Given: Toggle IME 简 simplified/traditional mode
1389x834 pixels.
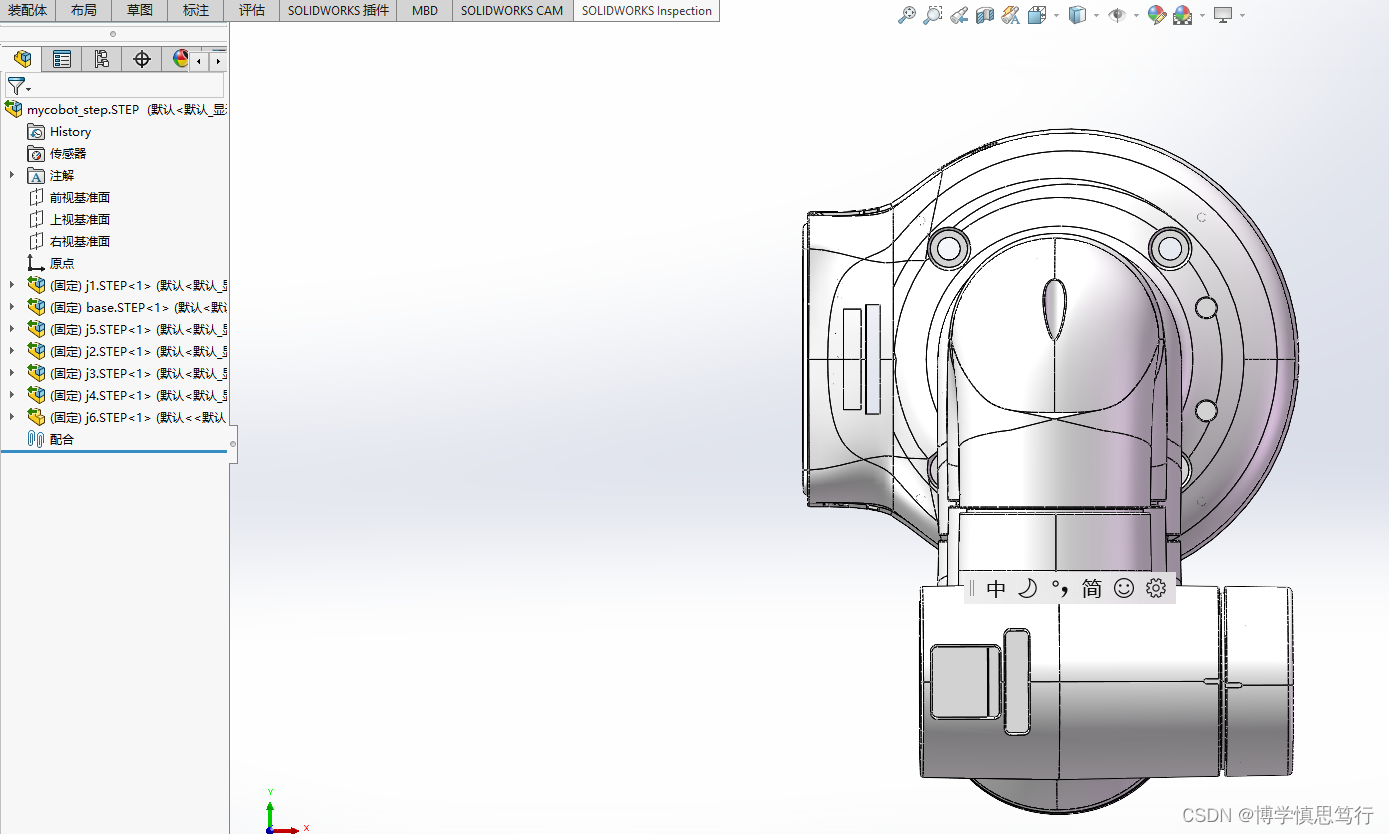Looking at the screenshot, I should pyautogui.click(x=1092, y=589).
